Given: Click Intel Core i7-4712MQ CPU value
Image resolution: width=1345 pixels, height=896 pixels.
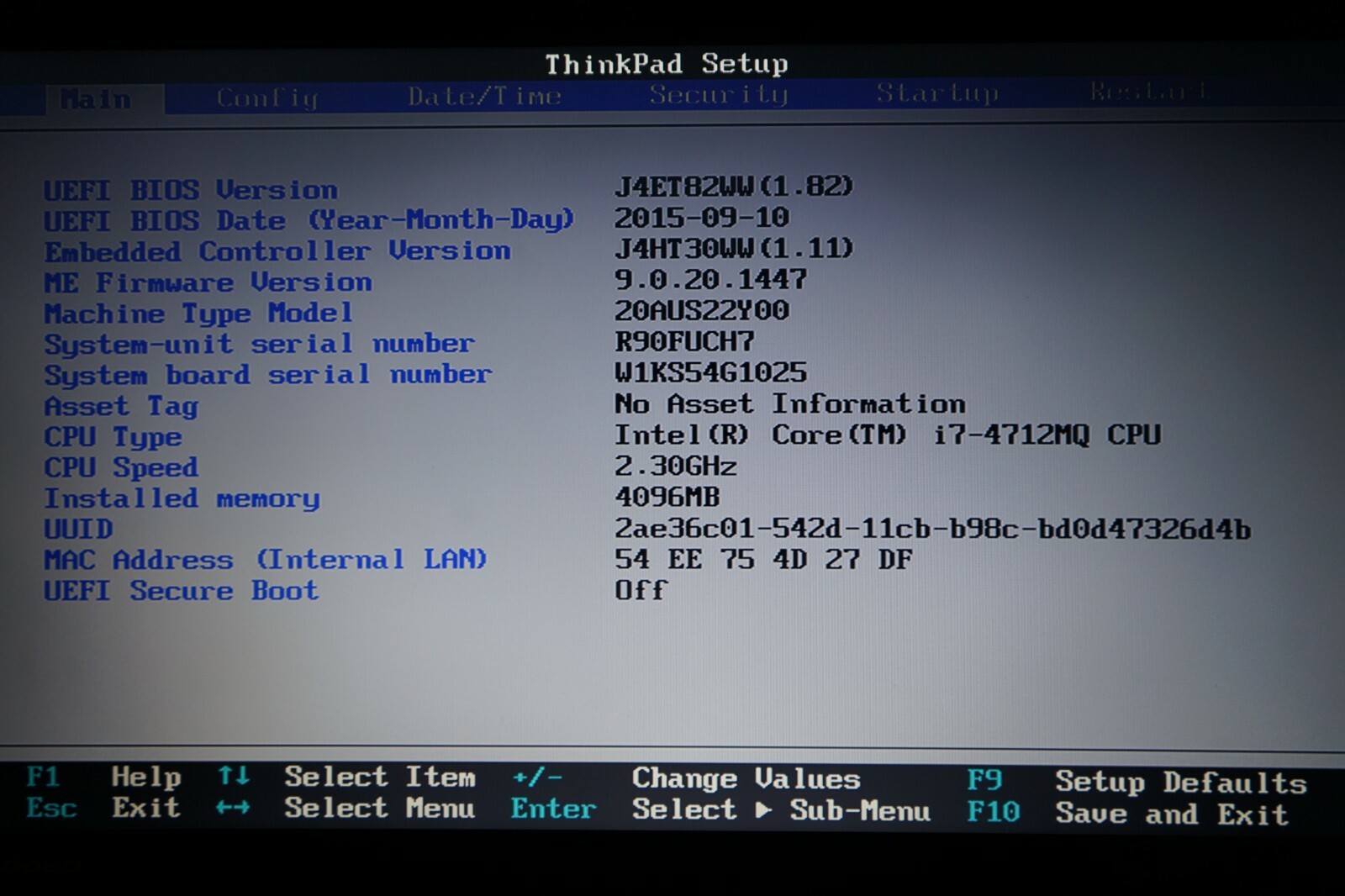Looking at the screenshot, I should [x=888, y=435].
